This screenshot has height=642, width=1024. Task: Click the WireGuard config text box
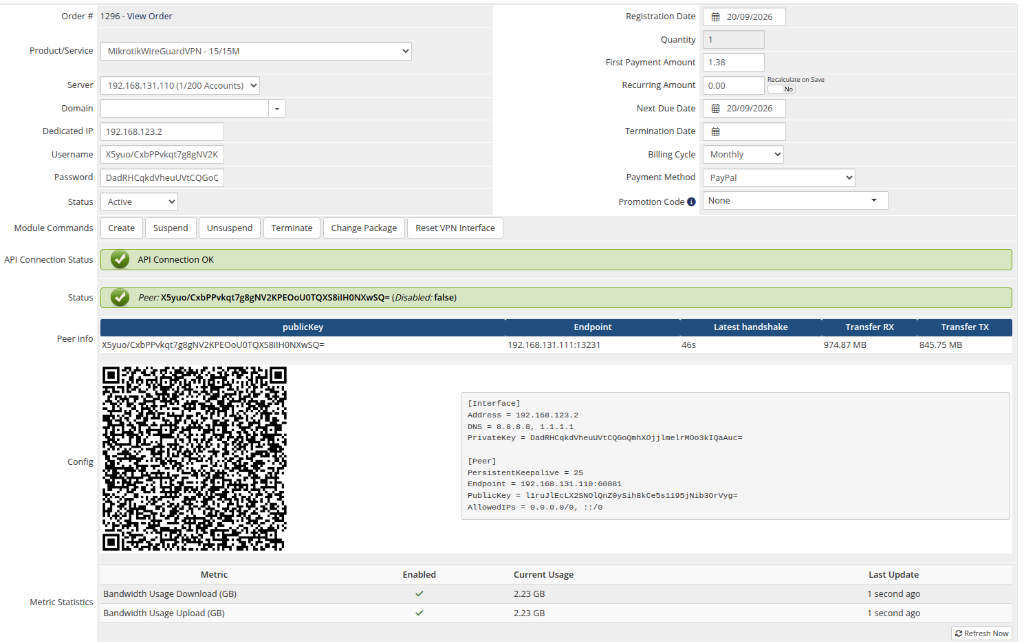tap(735, 456)
